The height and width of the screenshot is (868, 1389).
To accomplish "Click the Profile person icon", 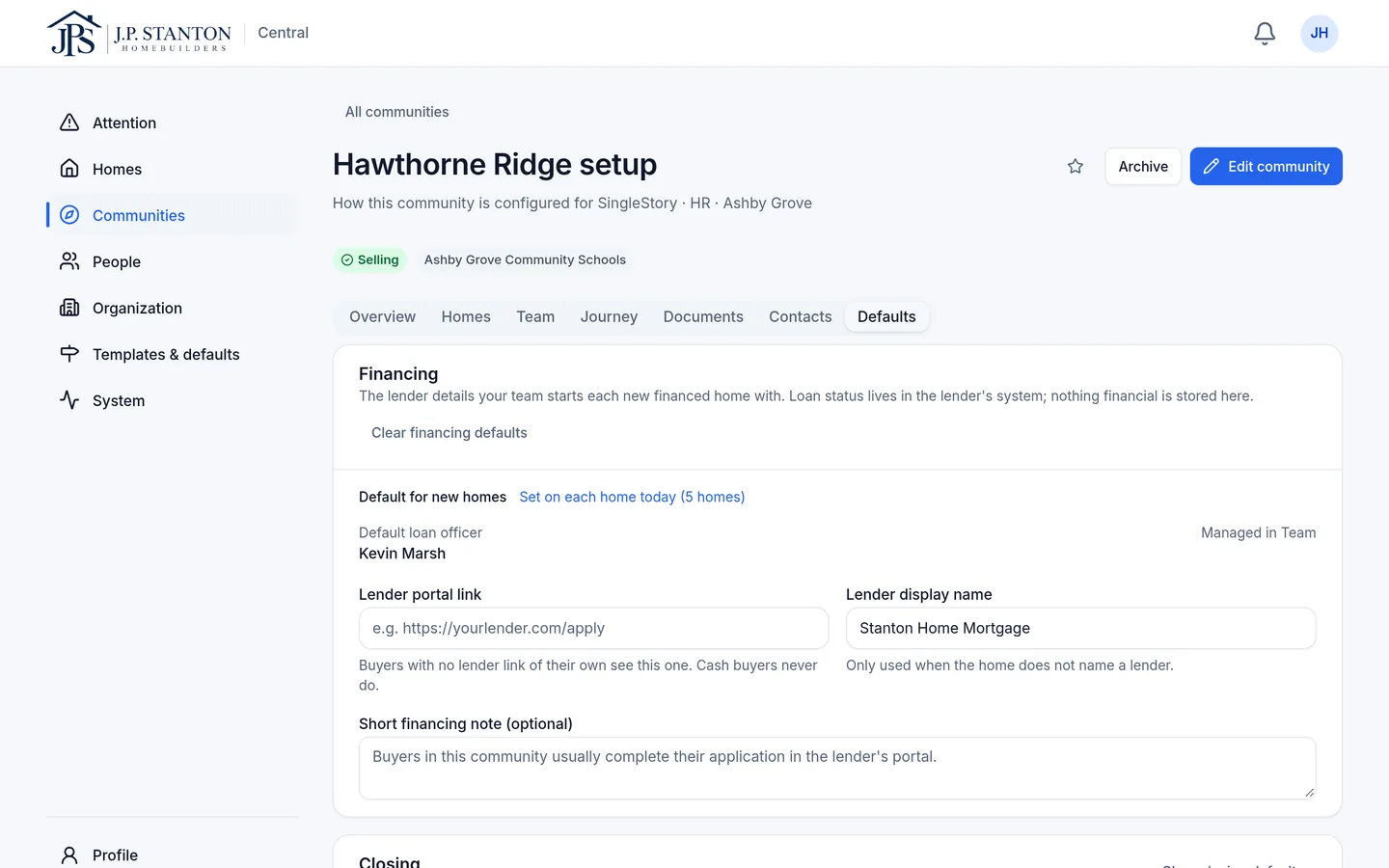I will (x=69, y=855).
